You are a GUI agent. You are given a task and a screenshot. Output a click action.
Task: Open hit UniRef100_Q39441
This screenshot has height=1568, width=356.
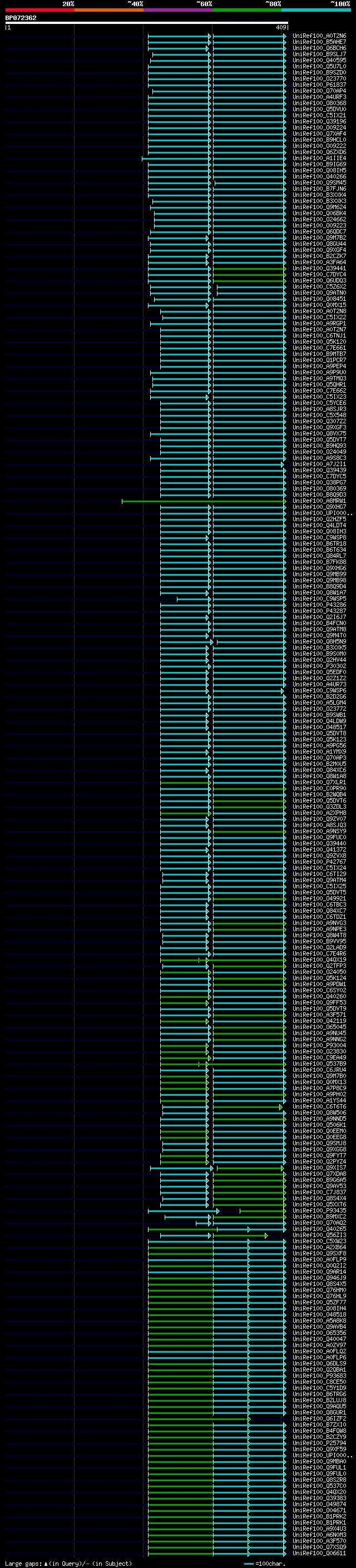[x=319, y=269]
